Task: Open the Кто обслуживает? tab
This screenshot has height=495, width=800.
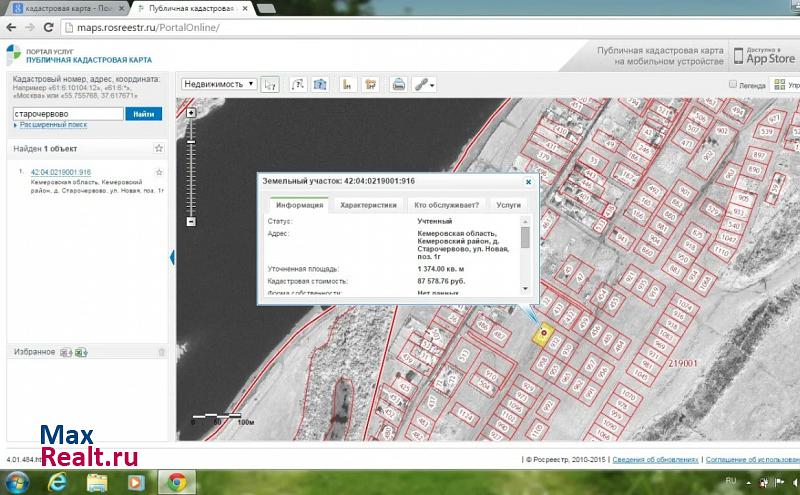Action: pyautogui.click(x=446, y=204)
